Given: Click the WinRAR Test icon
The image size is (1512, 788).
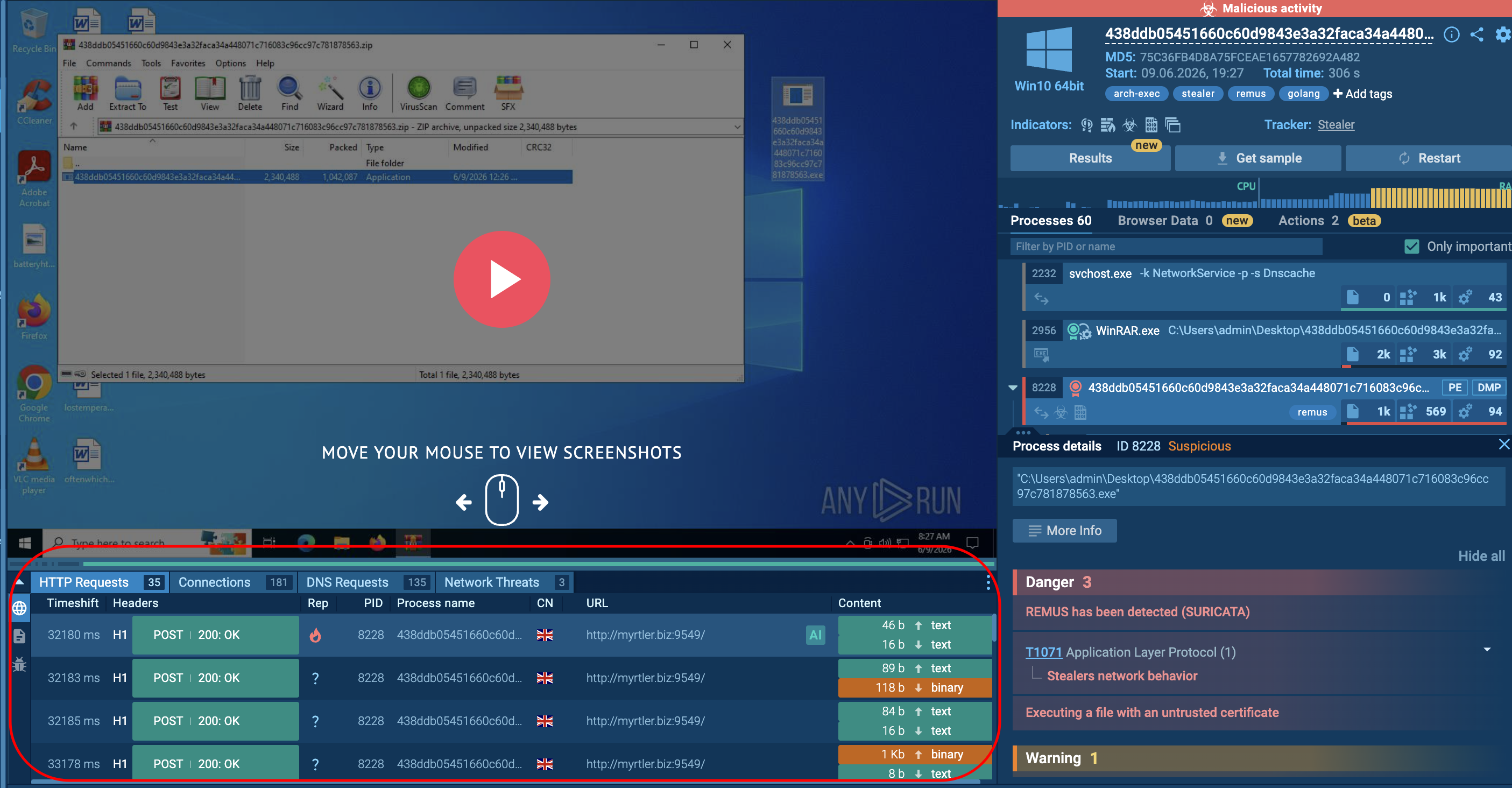Looking at the screenshot, I should (170, 93).
